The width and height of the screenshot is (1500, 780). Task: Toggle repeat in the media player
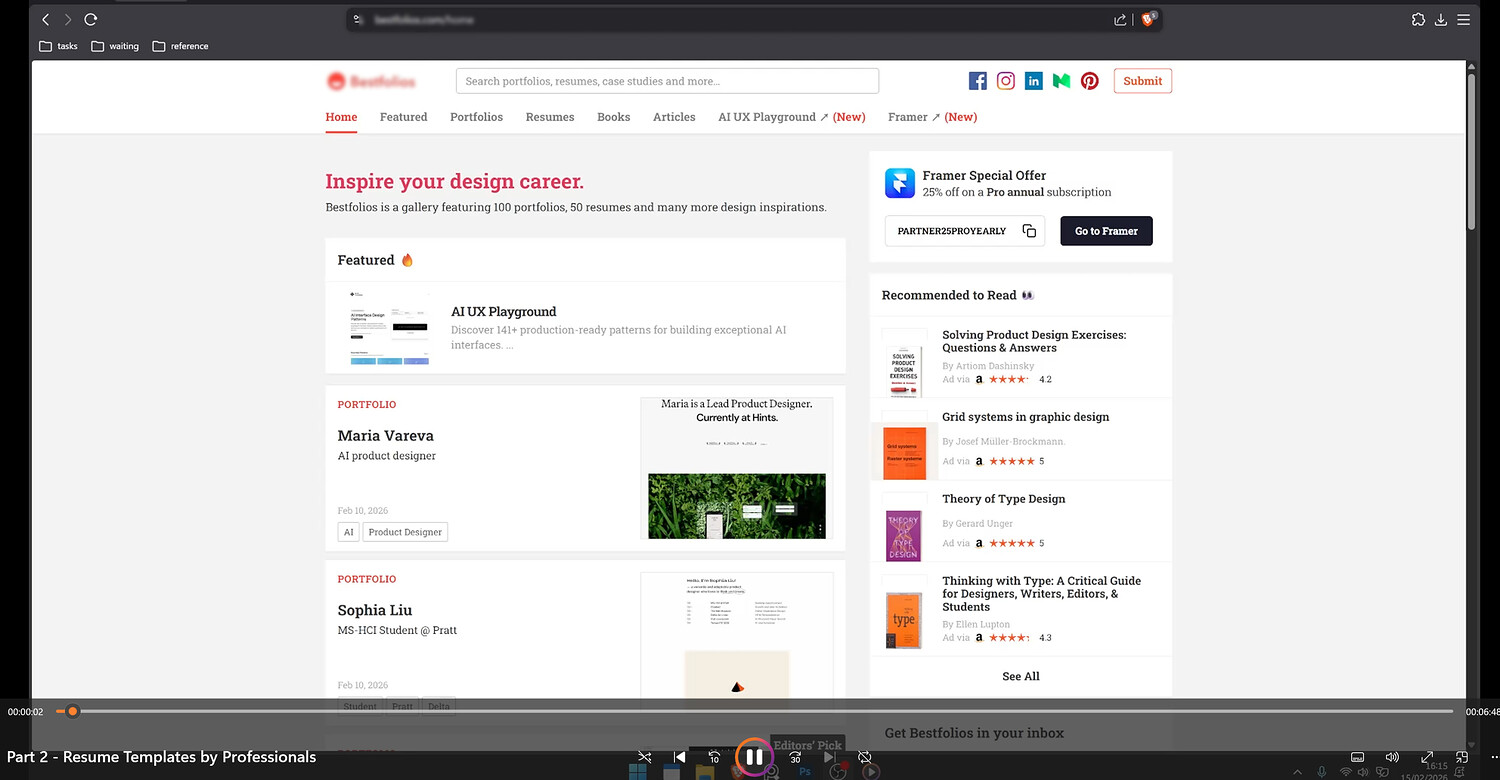pos(865,757)
